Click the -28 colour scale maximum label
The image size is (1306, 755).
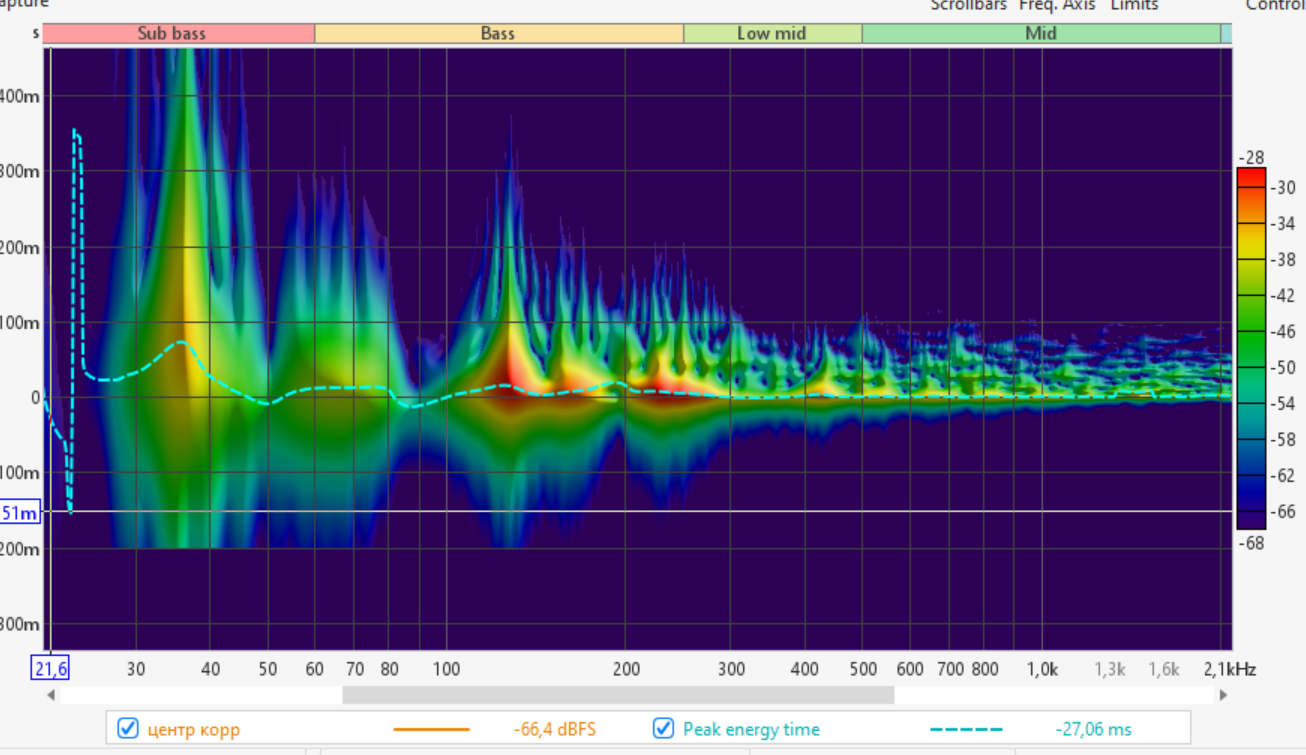pos(1251,158)
